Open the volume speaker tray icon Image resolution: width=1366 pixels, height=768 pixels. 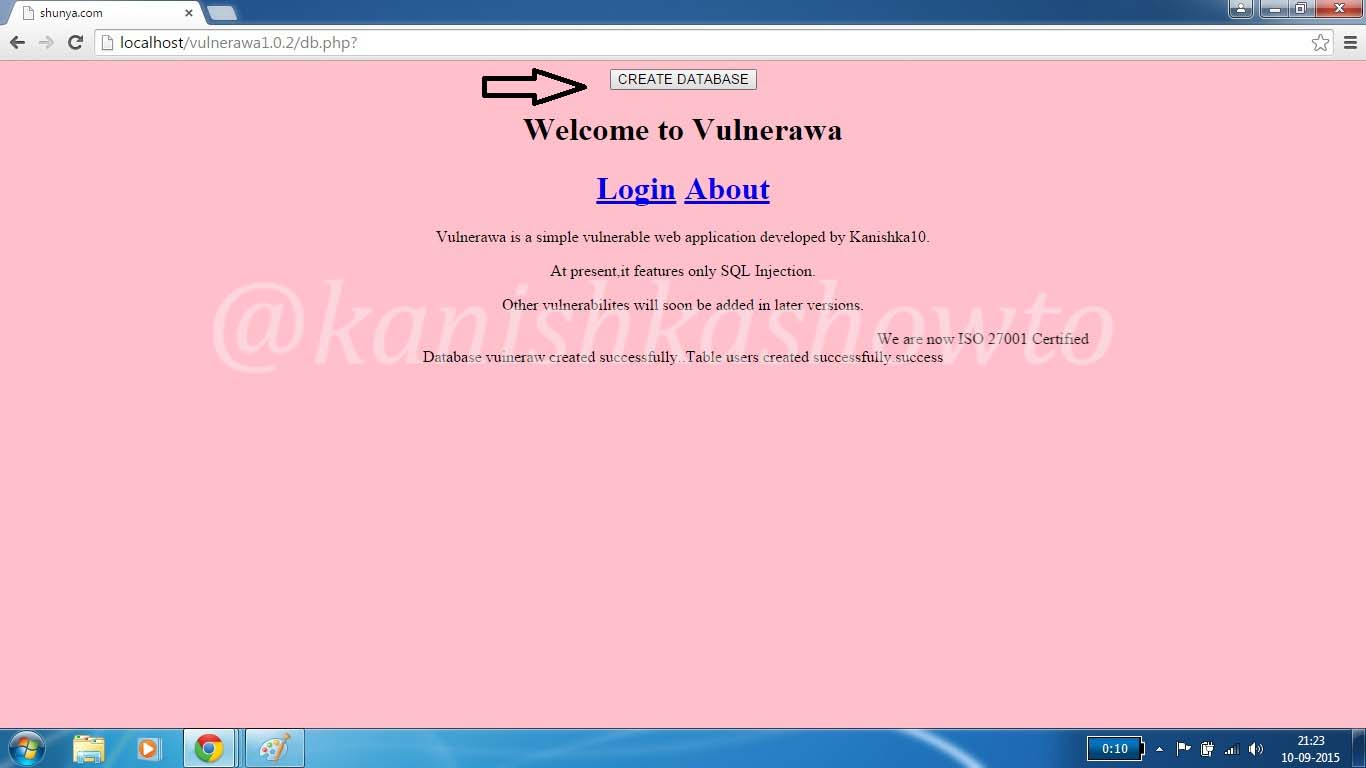tap(1256, 749)
